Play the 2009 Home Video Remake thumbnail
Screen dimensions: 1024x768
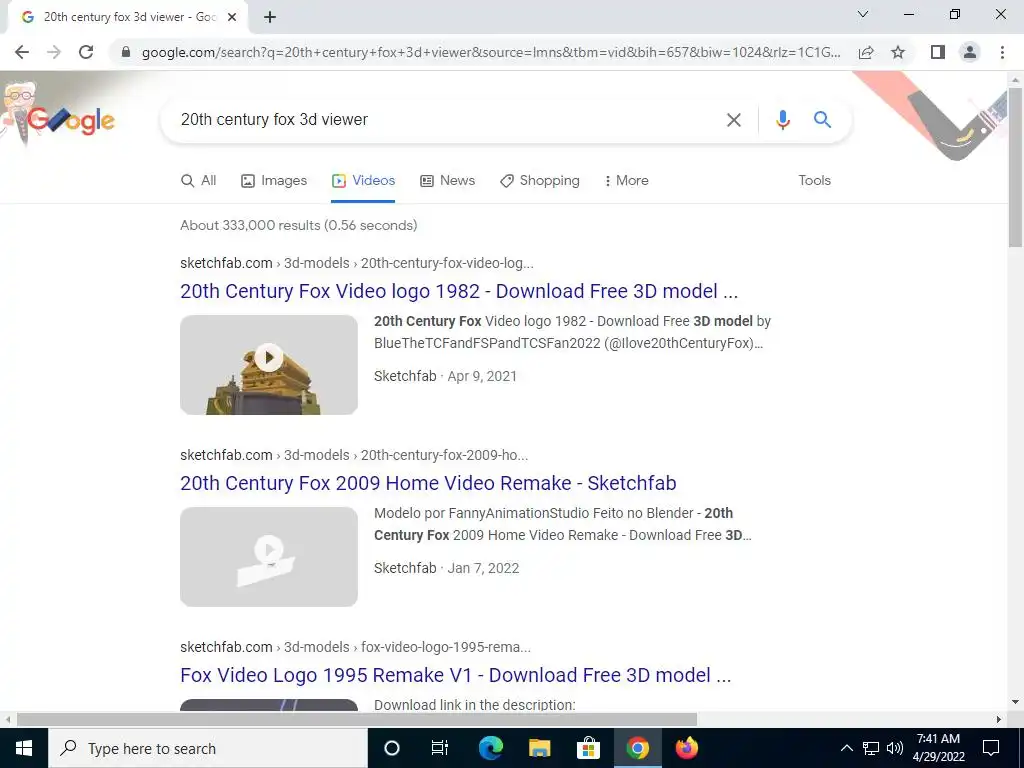269,556
